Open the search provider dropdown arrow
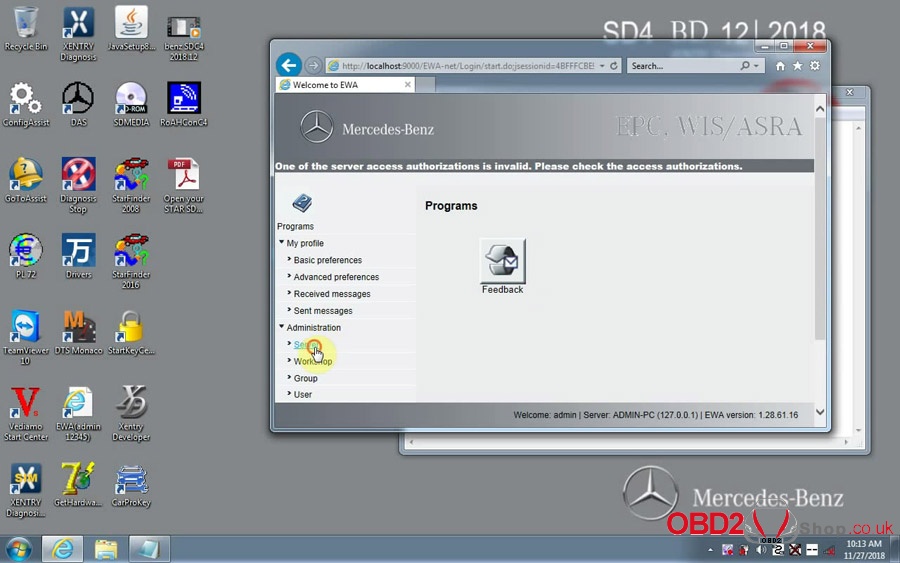 click(x=756, y=66)
